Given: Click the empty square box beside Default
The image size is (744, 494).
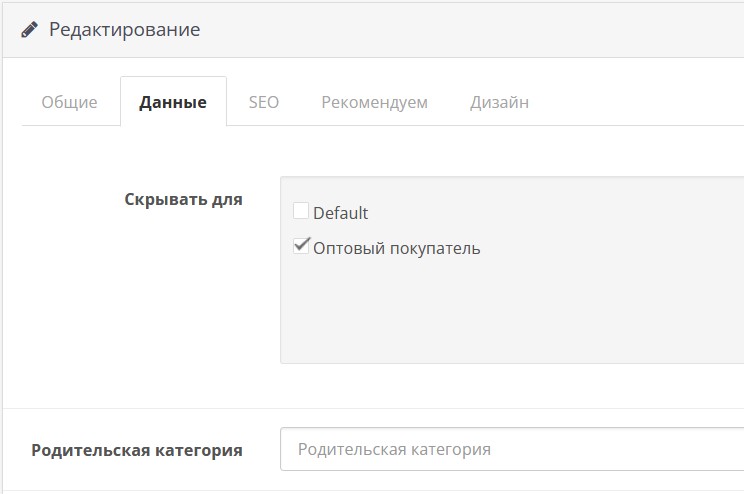Looking at the screenshot, I should [301, 211].
